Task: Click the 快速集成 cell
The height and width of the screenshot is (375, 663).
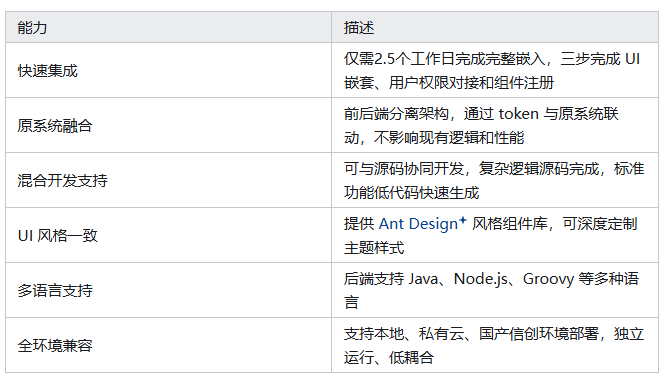Action: (x=168, y=70)
